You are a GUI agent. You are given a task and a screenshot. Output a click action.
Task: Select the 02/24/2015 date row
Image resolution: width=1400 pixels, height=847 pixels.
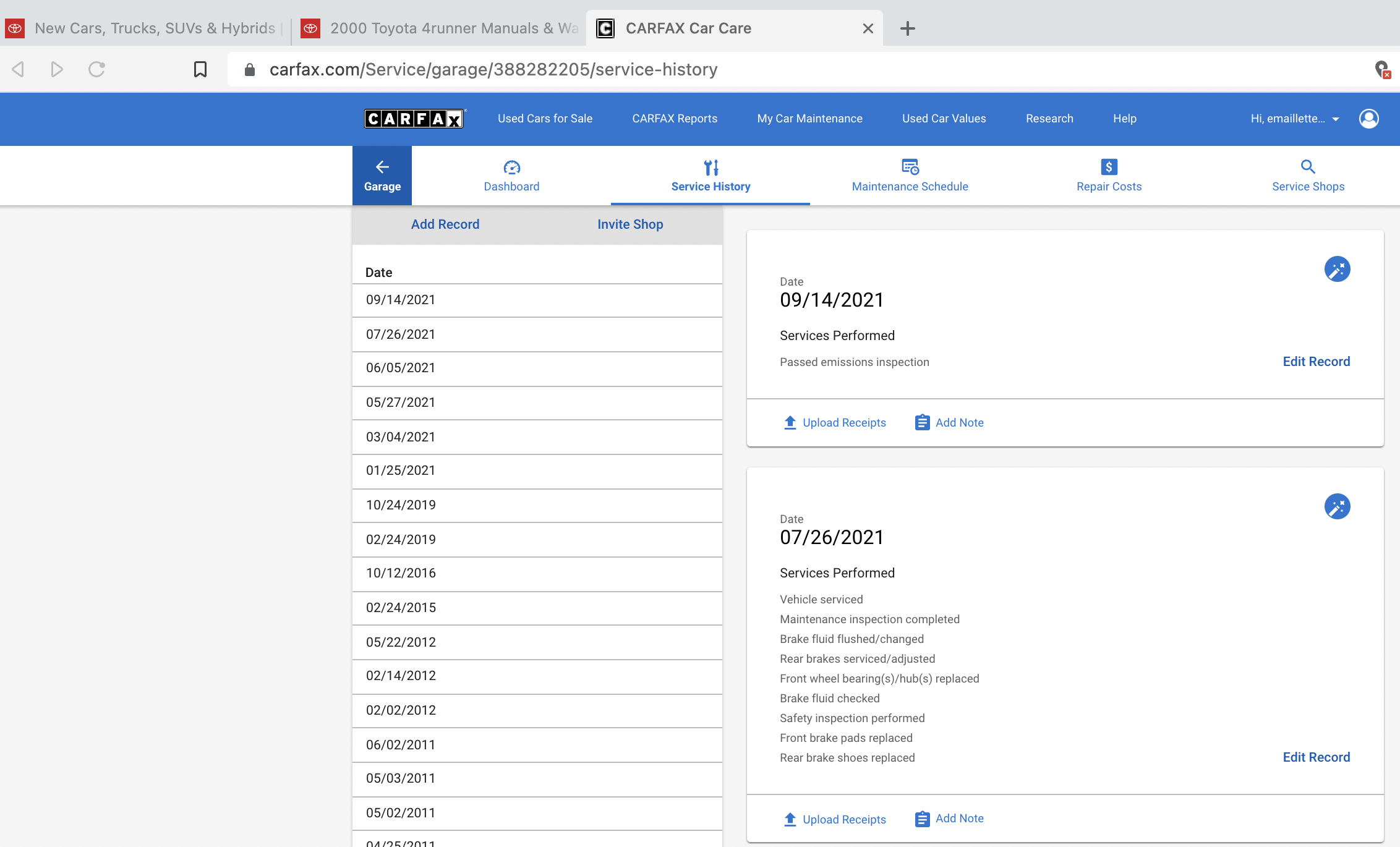537,608
